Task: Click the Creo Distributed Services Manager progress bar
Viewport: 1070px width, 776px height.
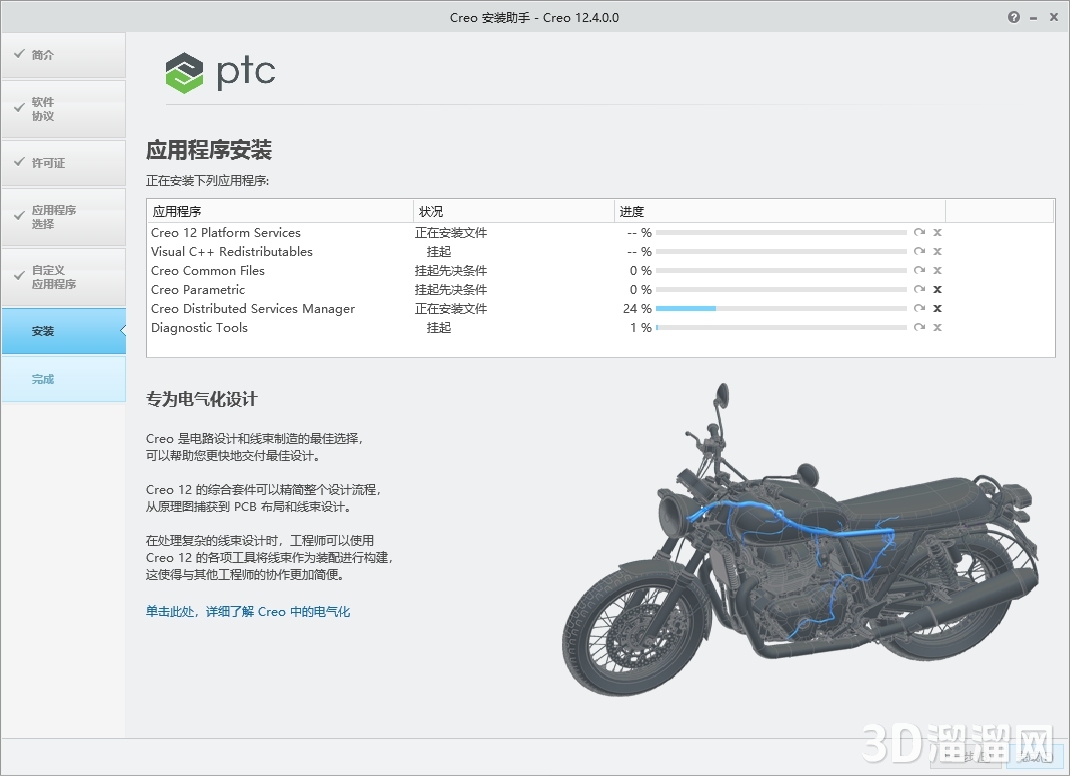Action: point(780,308)
